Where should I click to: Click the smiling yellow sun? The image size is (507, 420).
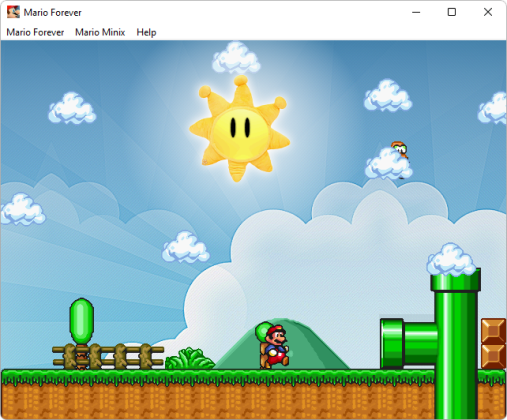(239, 129)
